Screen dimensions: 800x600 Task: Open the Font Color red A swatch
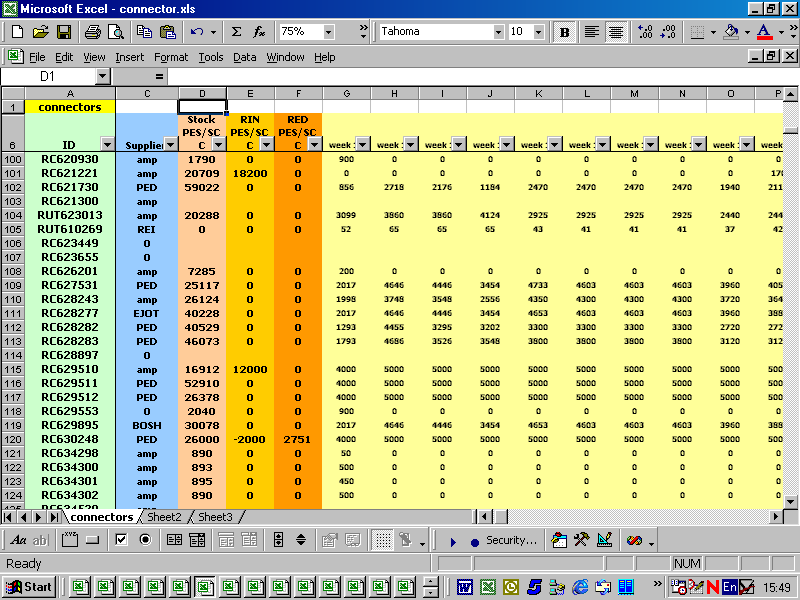click(x=763, y=32)
